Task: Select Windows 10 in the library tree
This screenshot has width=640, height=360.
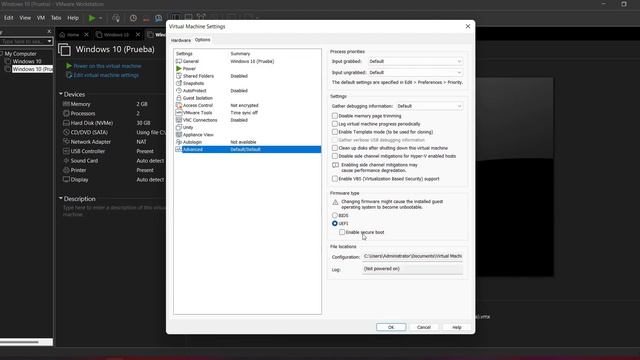Action: point(27,61)
